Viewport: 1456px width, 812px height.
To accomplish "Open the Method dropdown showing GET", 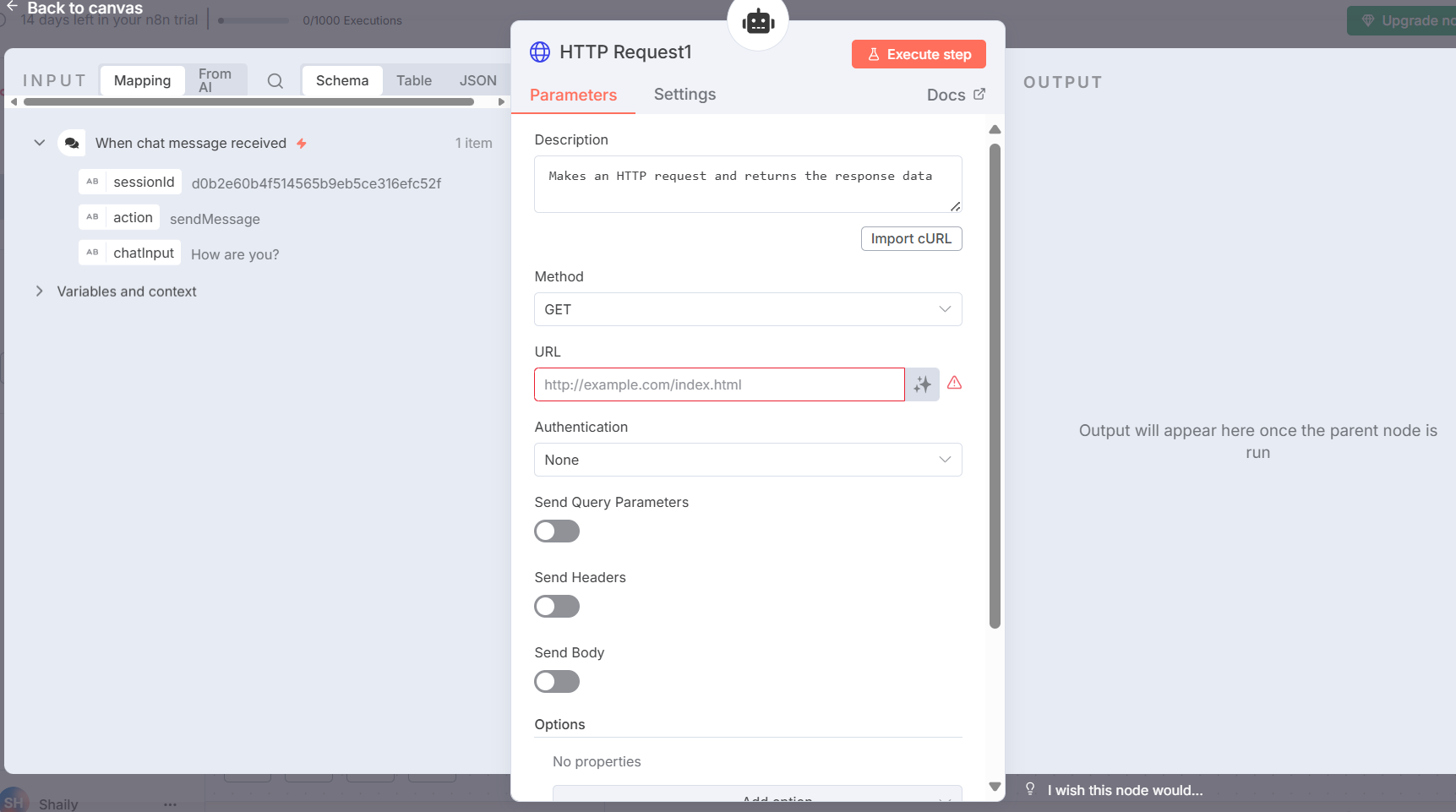I will coord(747,309).
